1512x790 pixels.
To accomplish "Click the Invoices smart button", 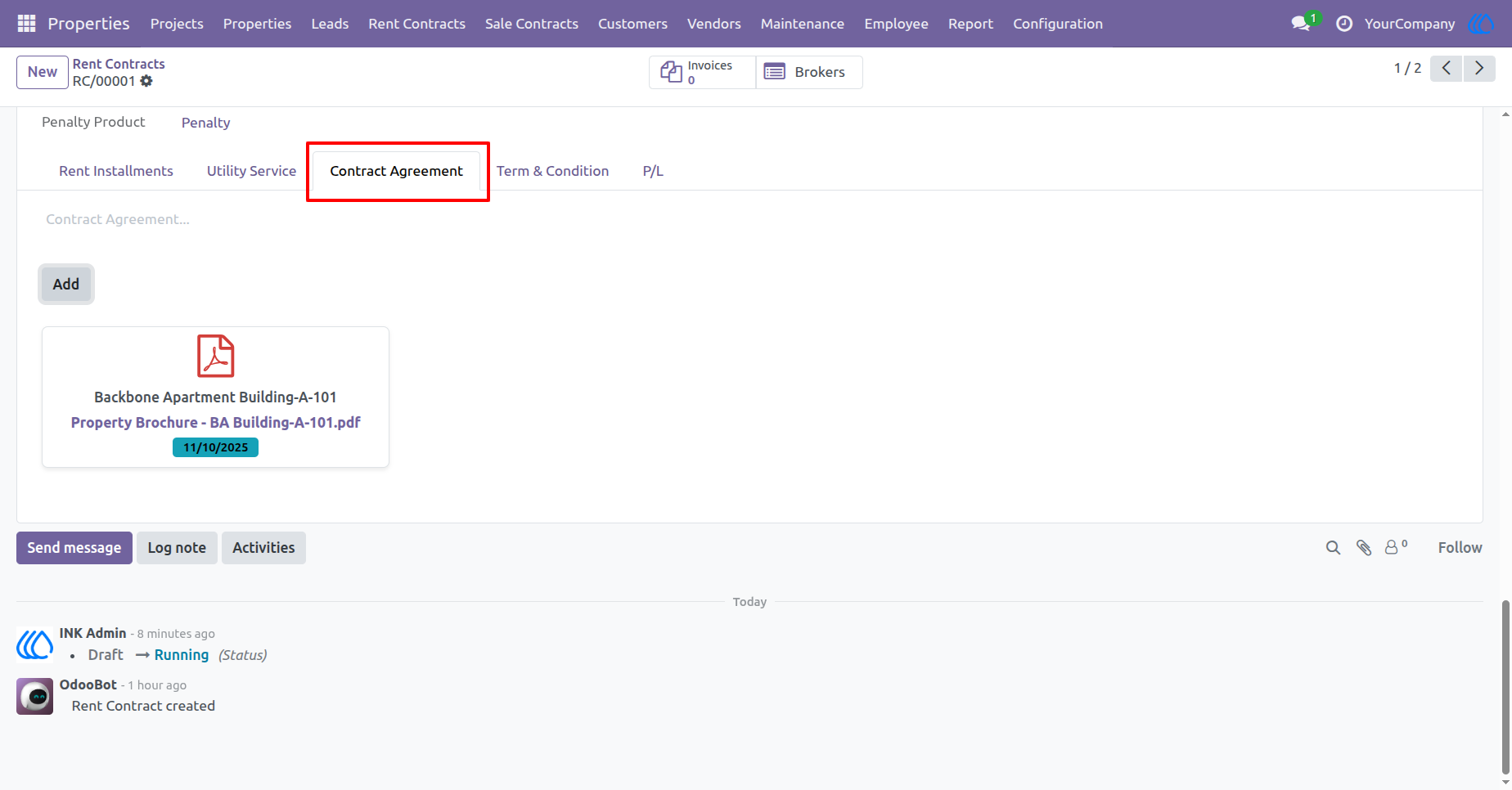I will coord(703,72).
